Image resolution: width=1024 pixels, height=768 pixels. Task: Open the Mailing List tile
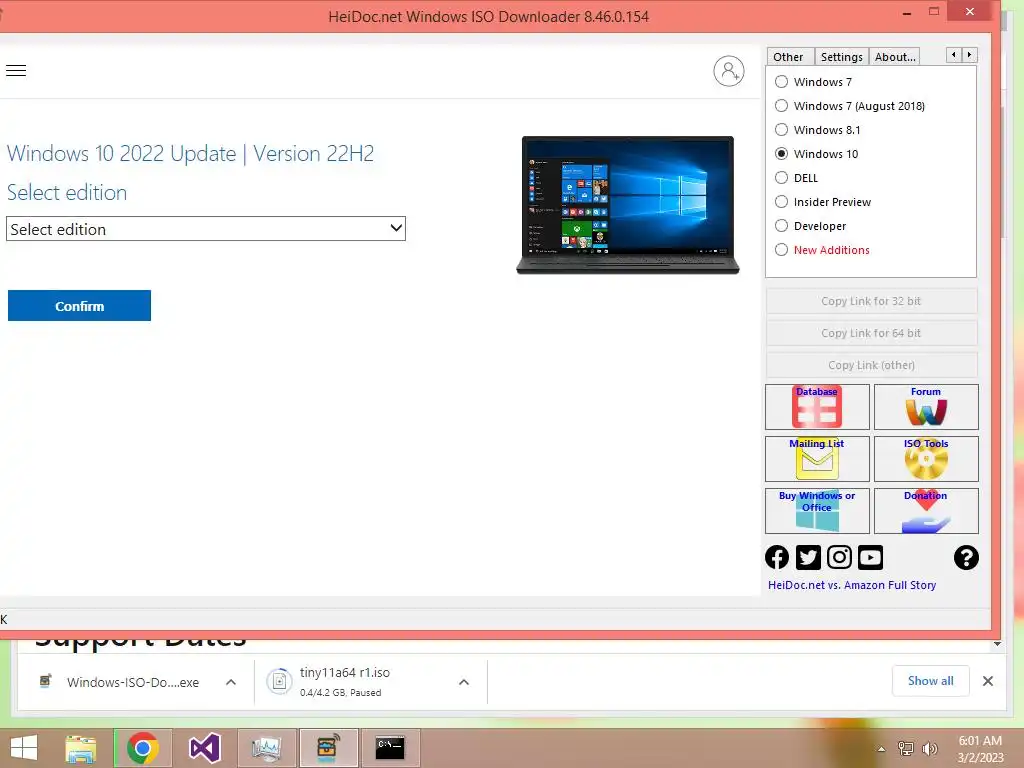pos(817,458)
